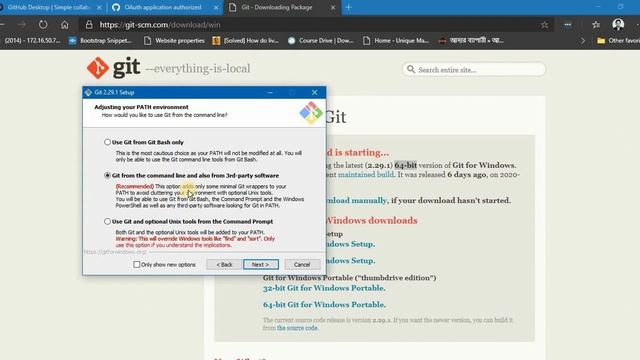Open the "maintained build" link

(x=366, y=175)
